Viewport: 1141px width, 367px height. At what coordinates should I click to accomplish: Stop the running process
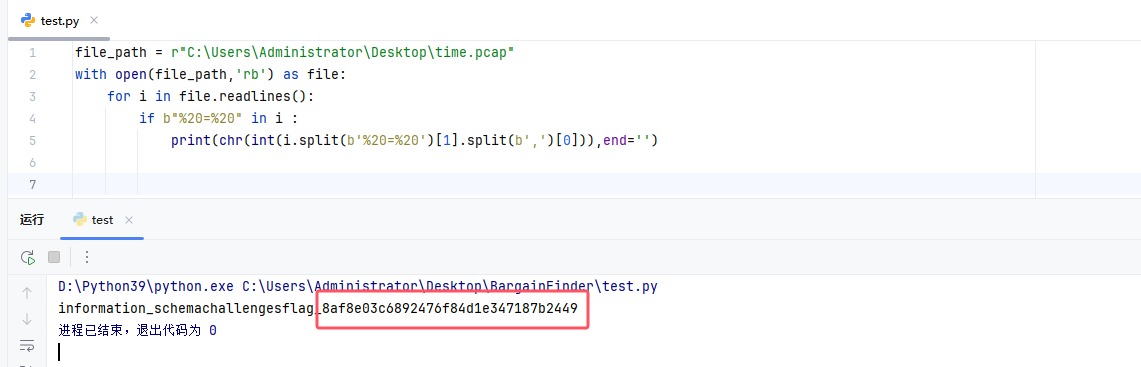tap(54, 257)
